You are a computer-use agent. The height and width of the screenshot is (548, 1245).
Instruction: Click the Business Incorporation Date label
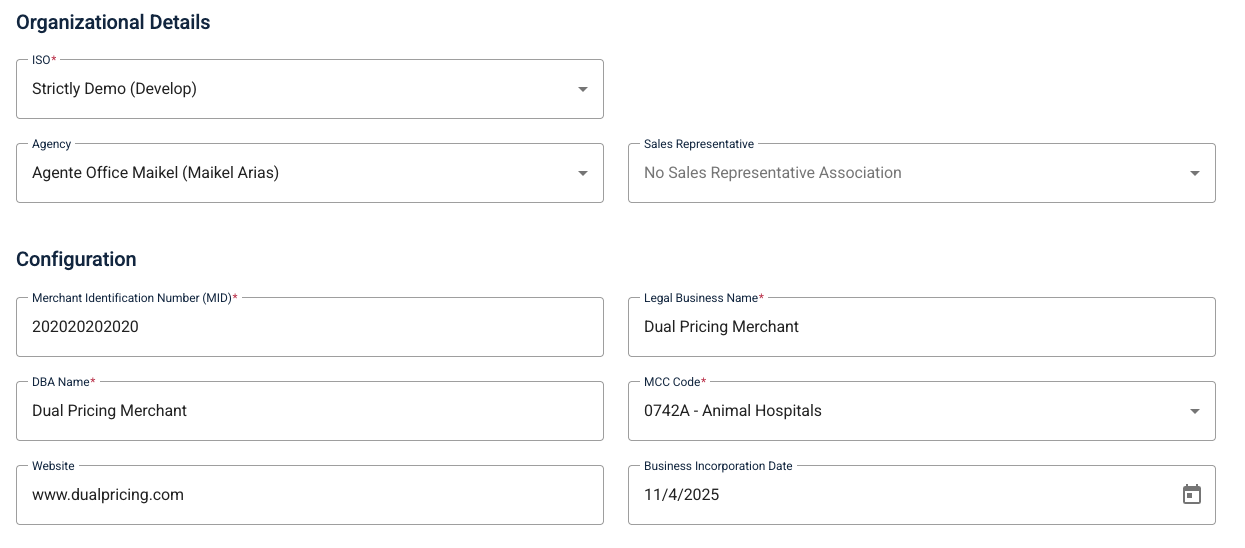(718, 466)
